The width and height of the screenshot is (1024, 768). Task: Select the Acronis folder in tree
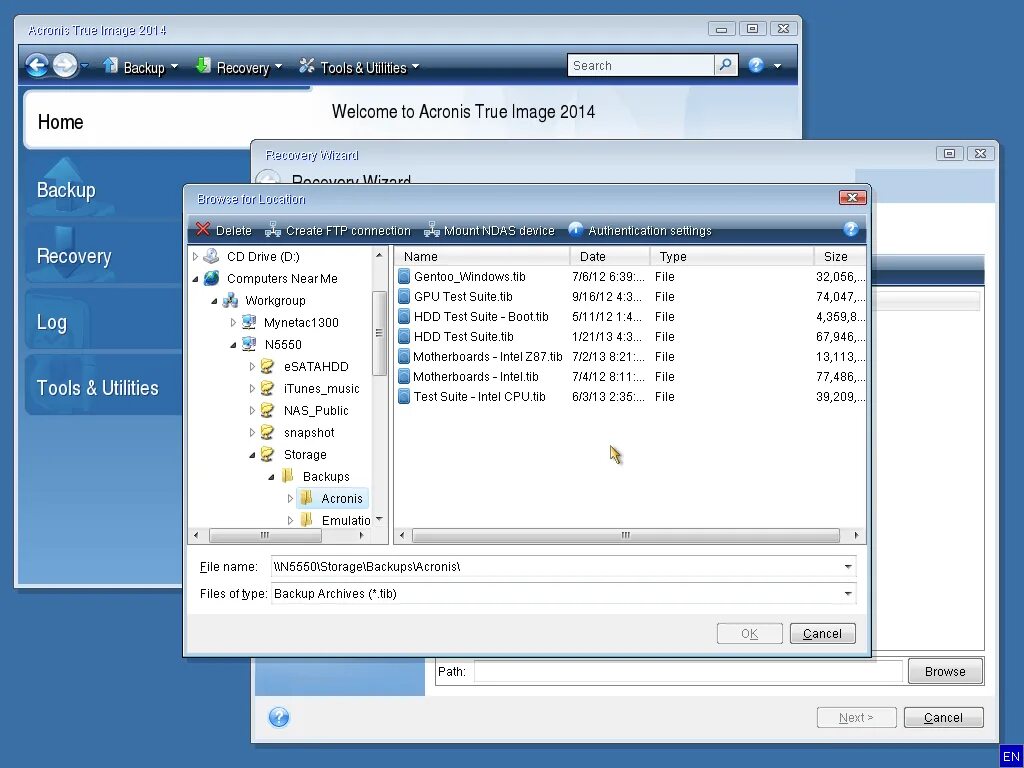click(341, 499)
